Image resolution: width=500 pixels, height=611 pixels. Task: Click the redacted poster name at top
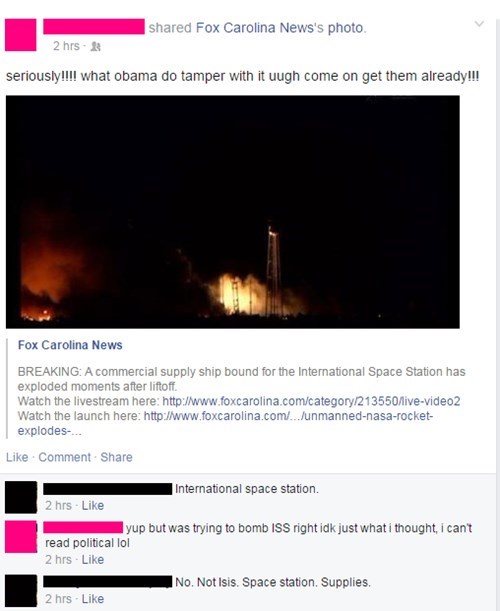(x=94, y=26)
